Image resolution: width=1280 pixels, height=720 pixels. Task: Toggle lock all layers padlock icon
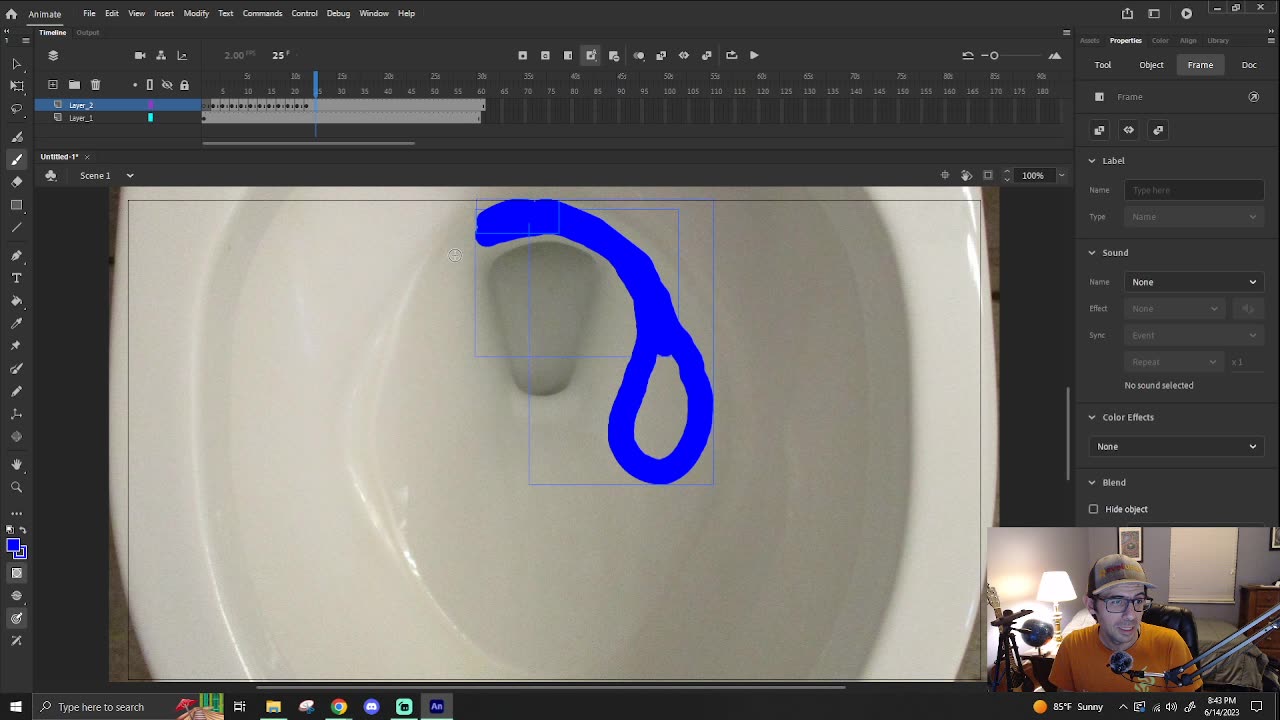[184, 85]
